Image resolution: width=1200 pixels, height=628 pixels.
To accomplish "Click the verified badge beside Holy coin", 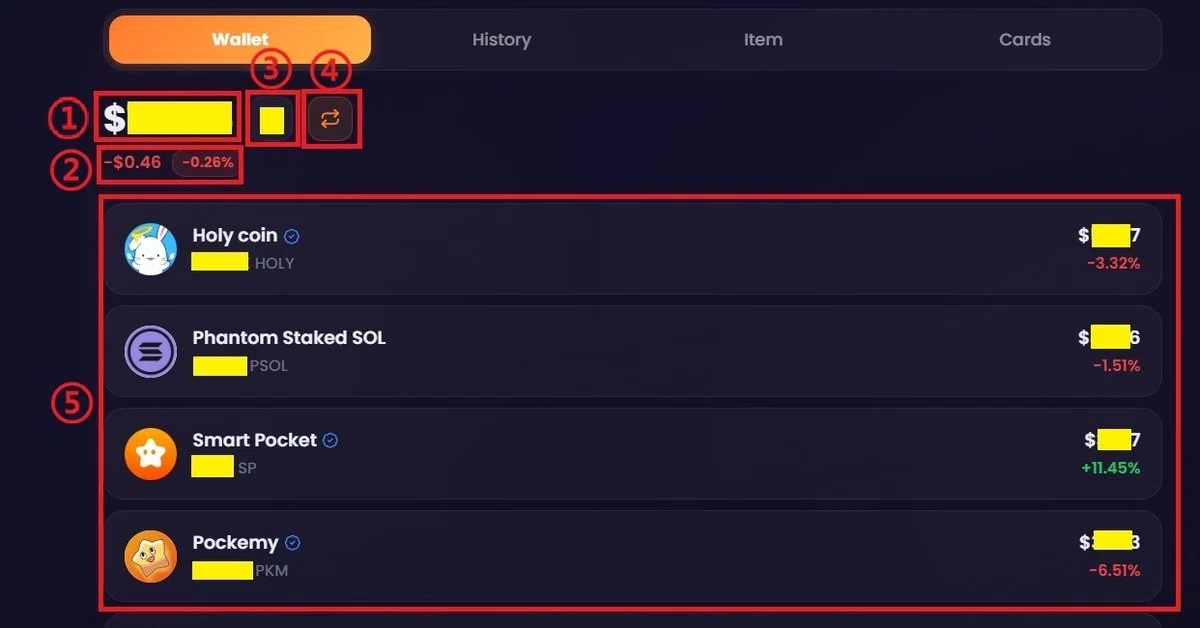I will [x=292, y=236].
